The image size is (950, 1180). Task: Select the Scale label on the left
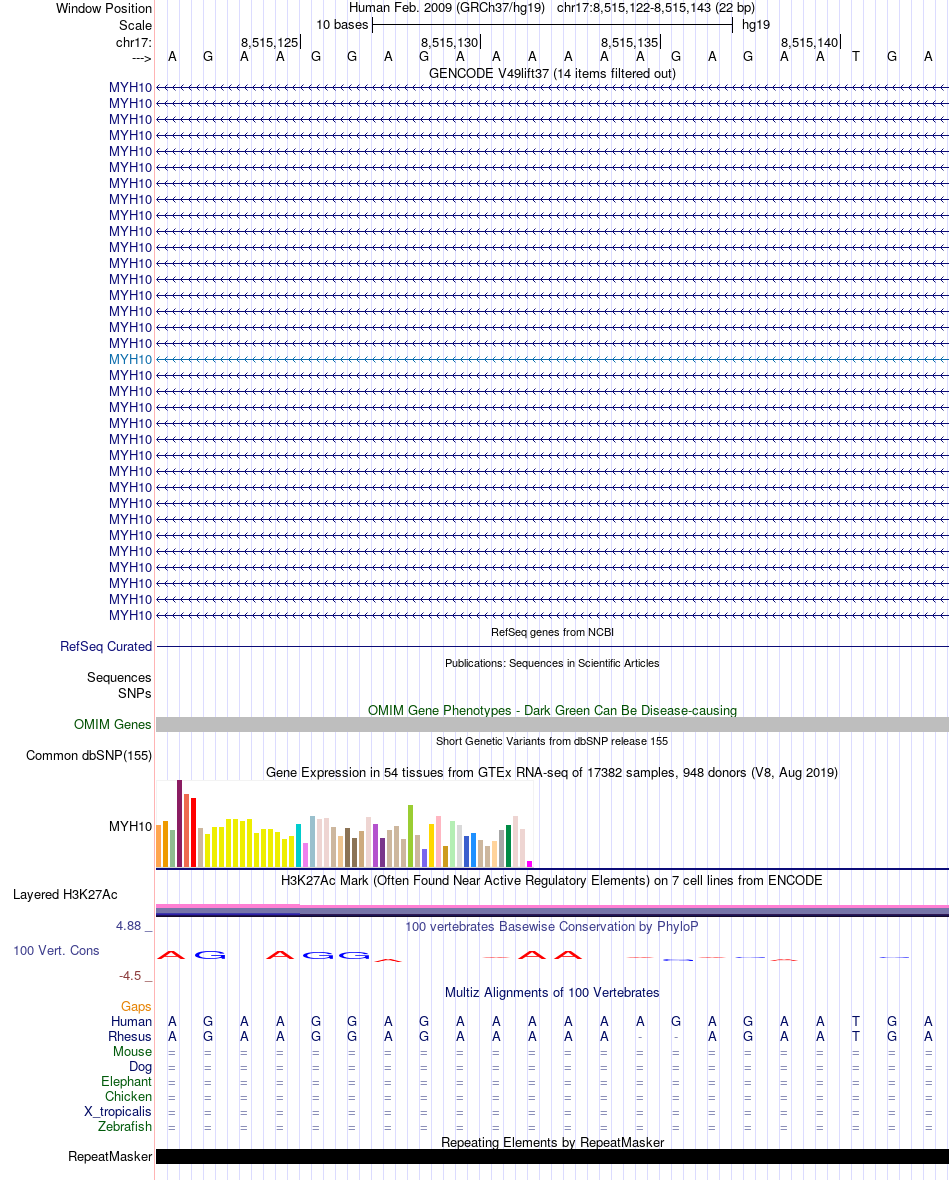pos(135,25)
